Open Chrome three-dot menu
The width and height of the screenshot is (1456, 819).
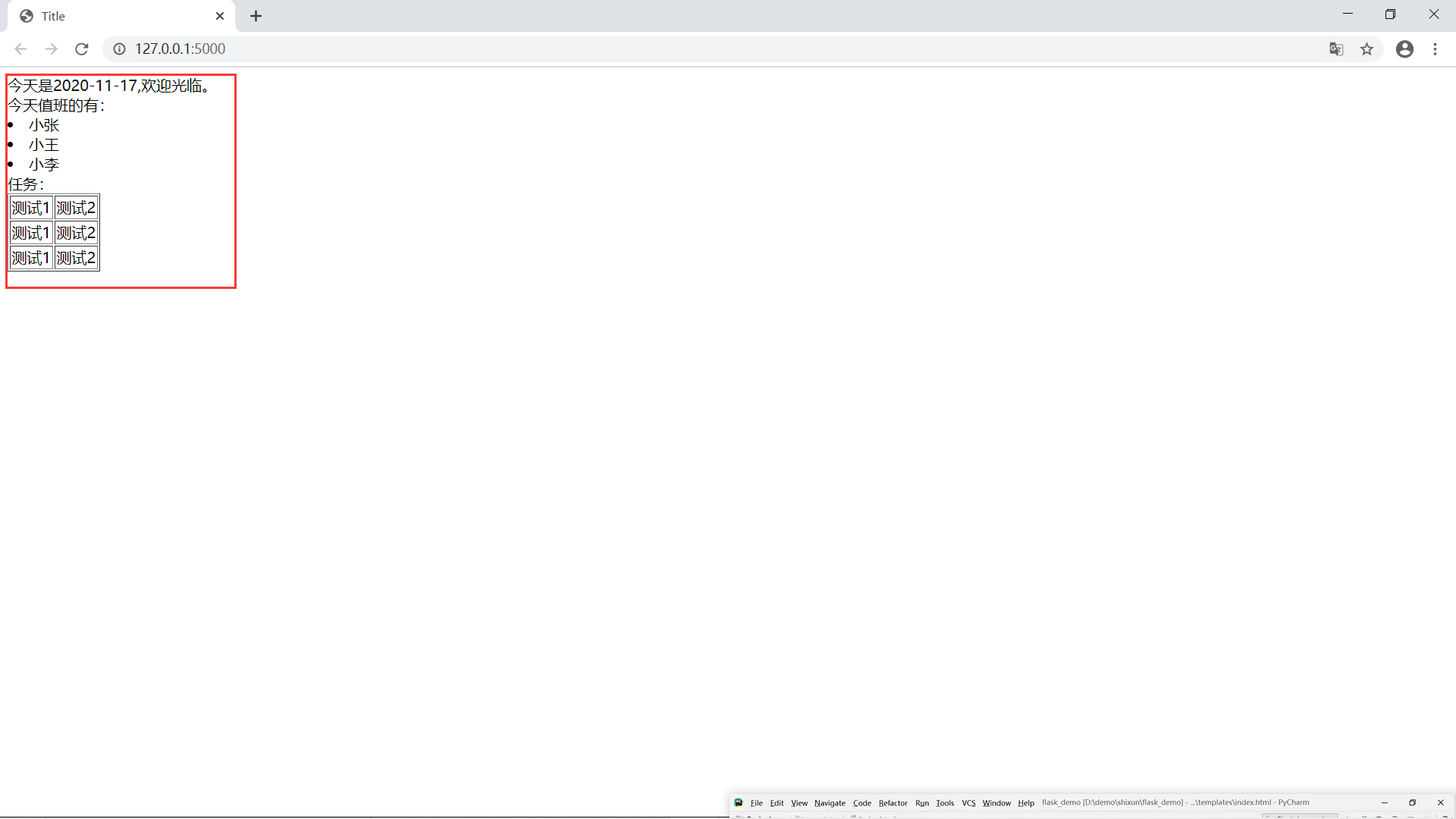[1435, 49]
